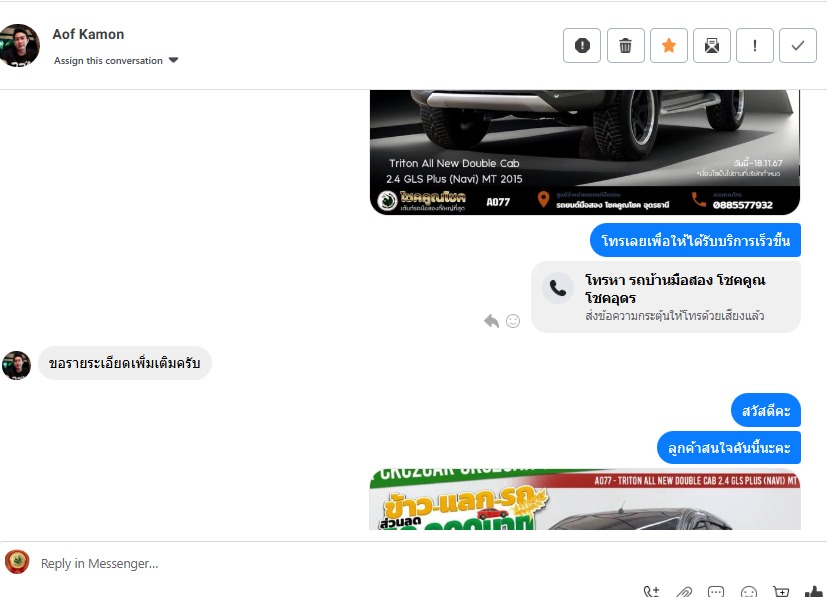Mark conversation done with checkmark button
This screenshot has height=597, width=827.
coord(798,45)
